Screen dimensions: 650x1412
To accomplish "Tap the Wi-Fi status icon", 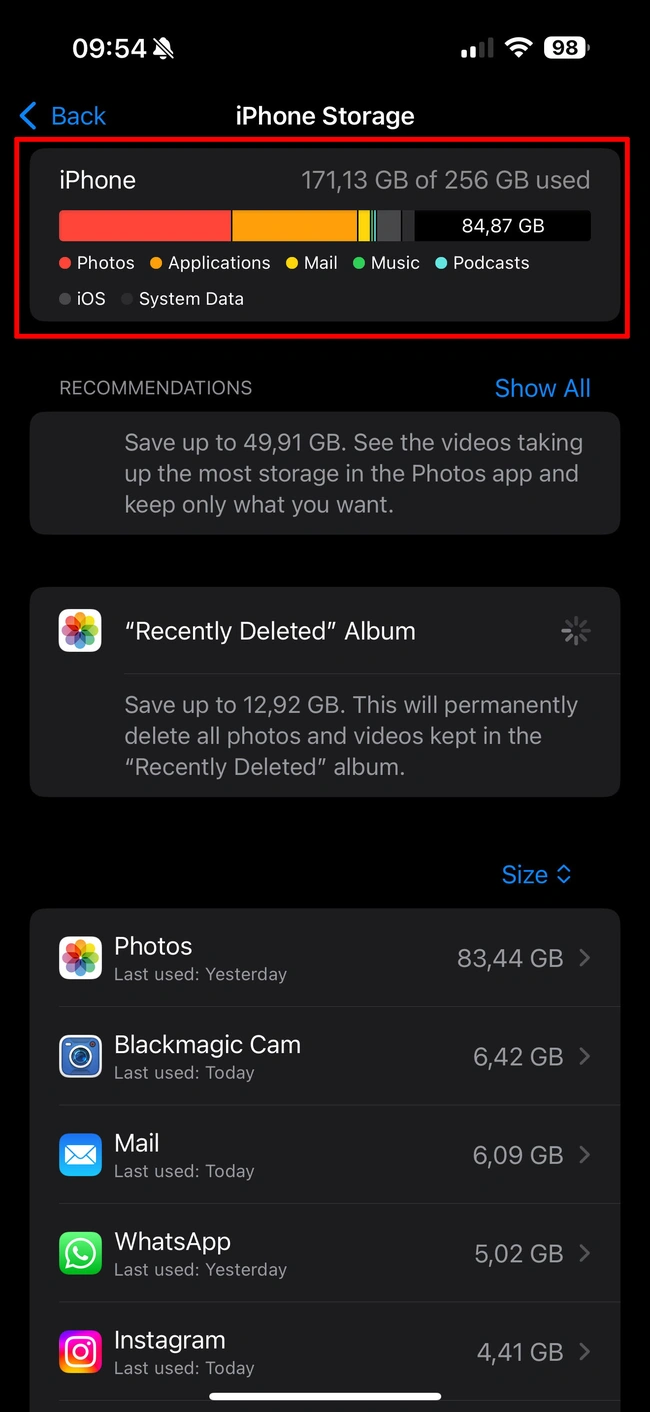I will point(518,48).
